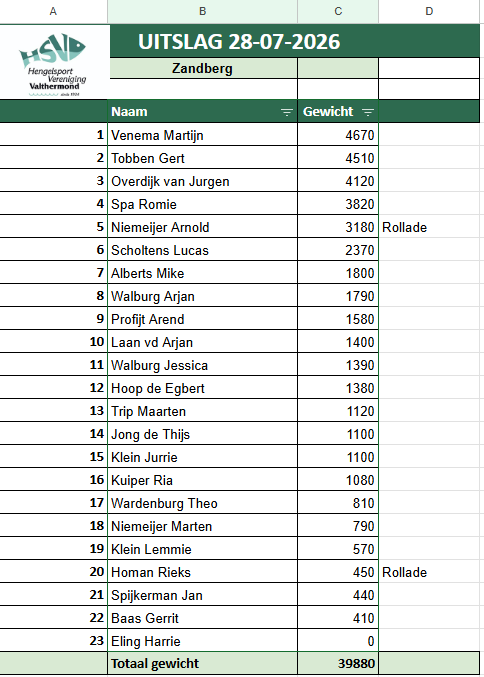The height and width of the screenshot is (677, 484).
Task: Select Scholtens Lucas weight 2370
Action: coord(338,250)
